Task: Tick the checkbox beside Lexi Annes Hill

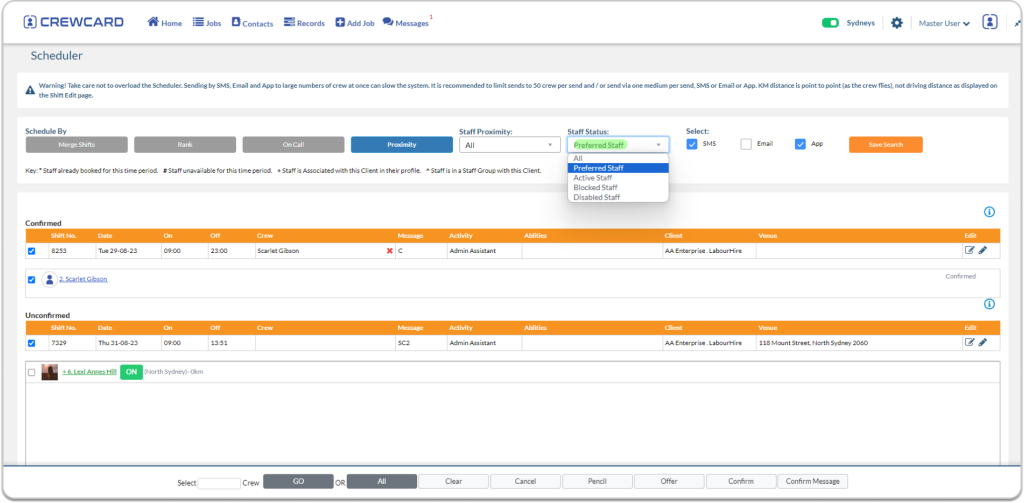Action: (x=31, y=372)
